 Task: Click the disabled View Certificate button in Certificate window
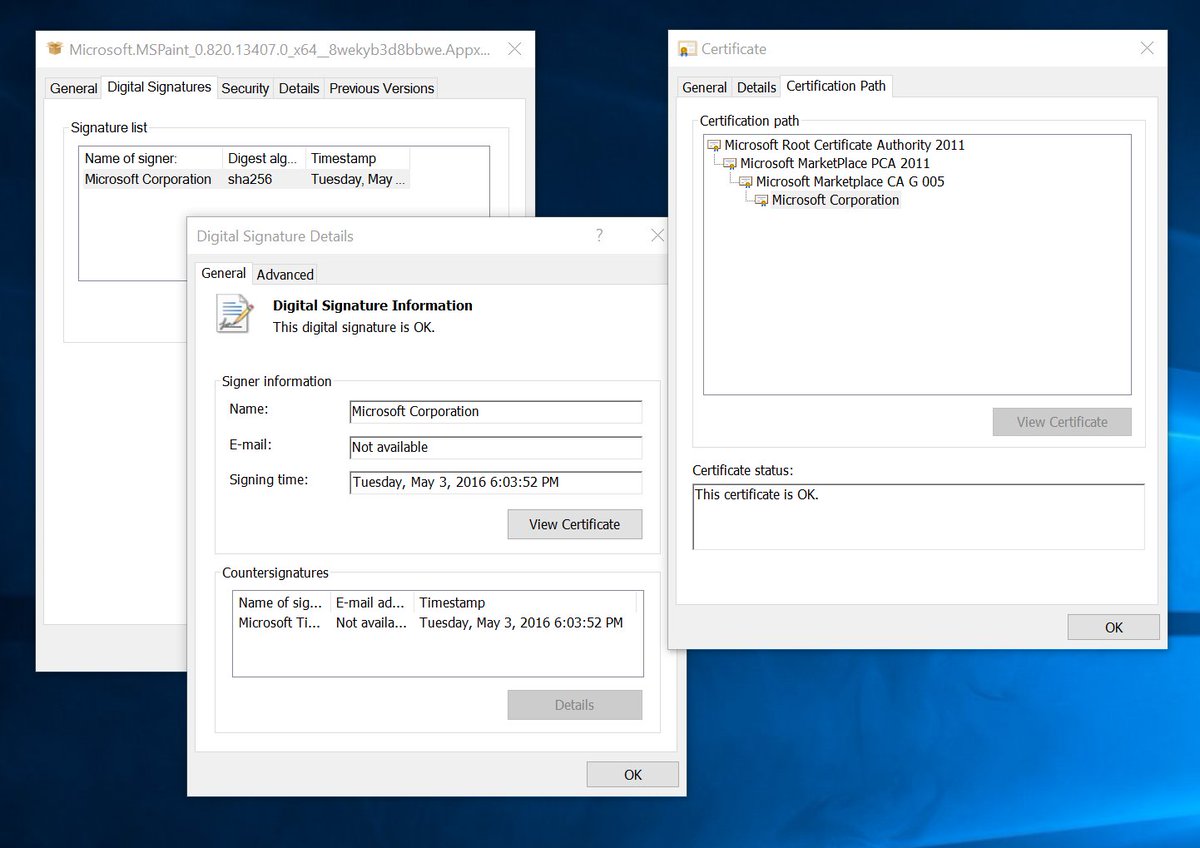[1062, 422]
